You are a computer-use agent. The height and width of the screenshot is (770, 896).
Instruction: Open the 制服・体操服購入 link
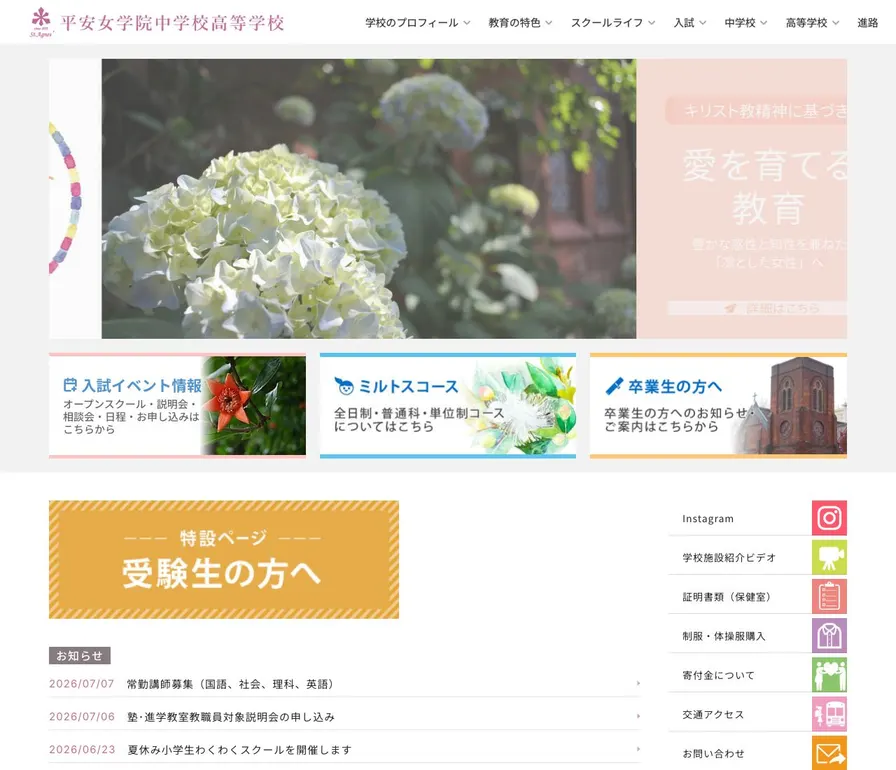coord(723,636)
